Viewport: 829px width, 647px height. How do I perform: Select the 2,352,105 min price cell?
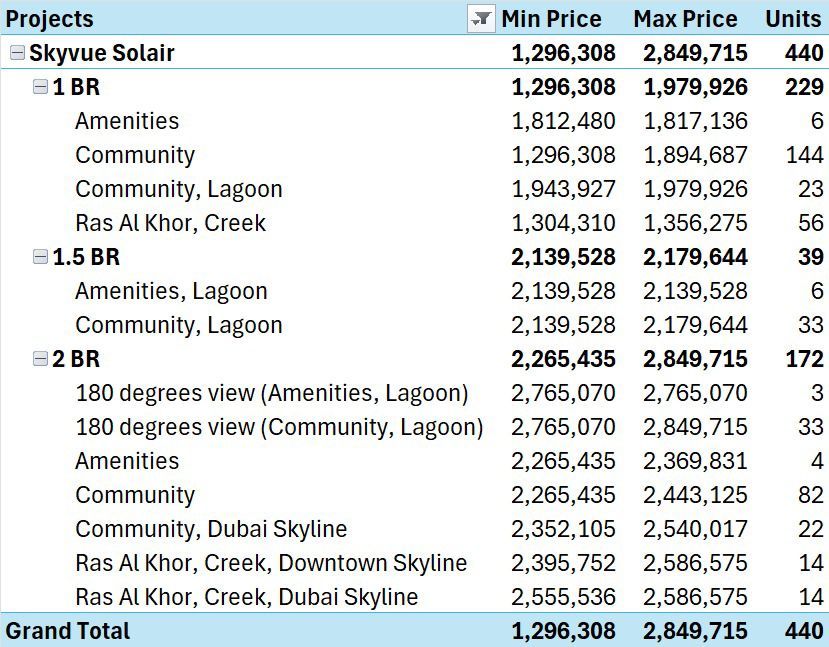pyautogui.click(x=563, y=529)
